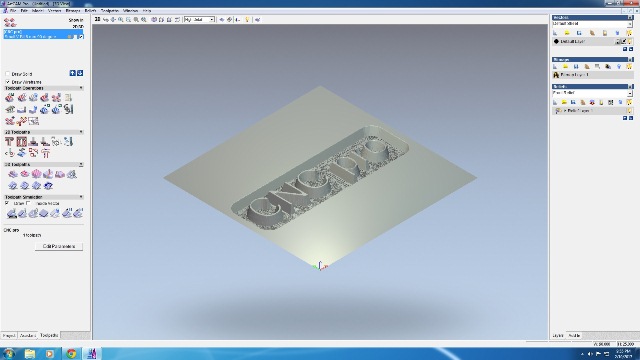Move toolpath down with blue down arrow

[80, 73]
